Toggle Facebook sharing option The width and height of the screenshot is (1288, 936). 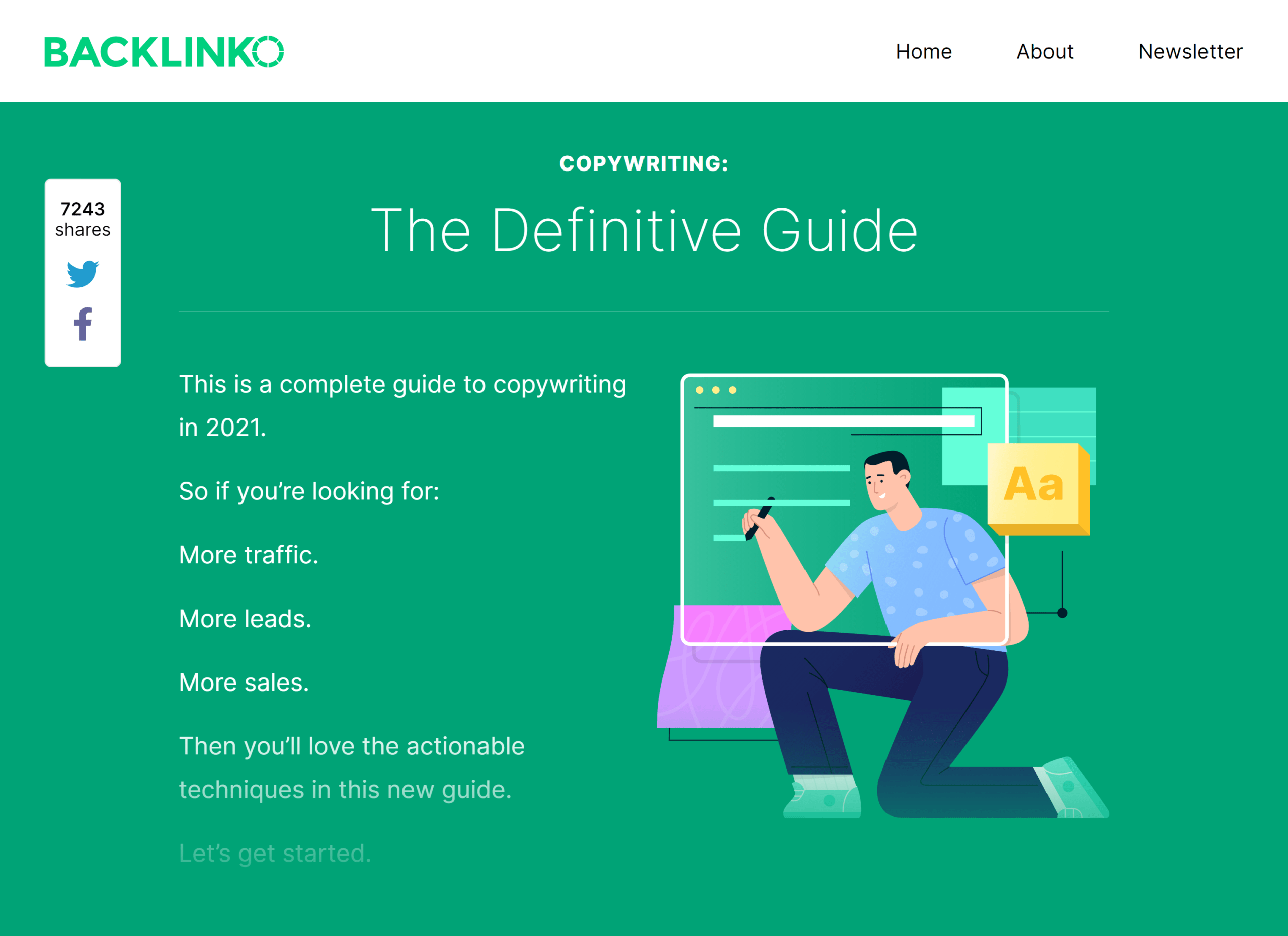coord(82,323)
